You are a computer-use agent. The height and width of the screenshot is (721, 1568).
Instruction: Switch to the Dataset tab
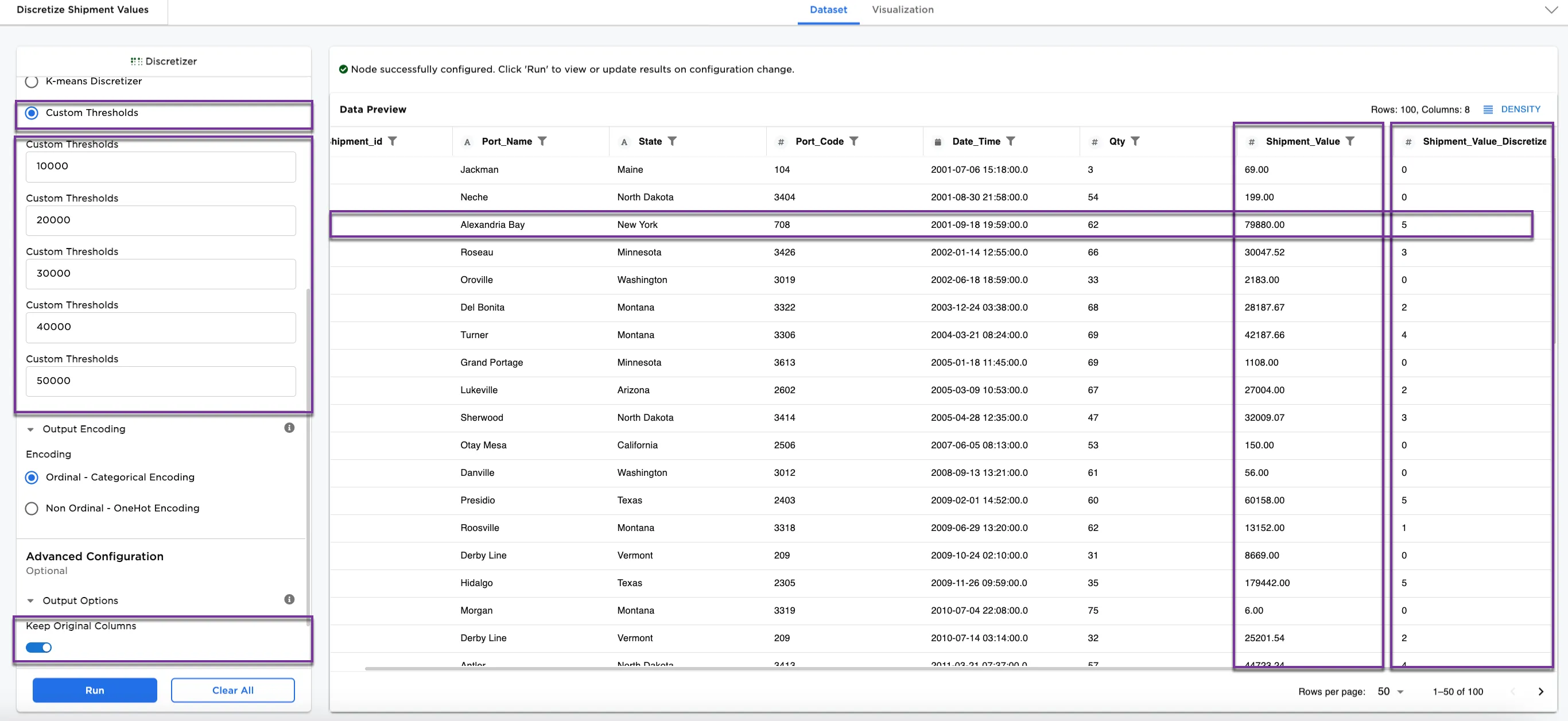(x=828, y=10)
